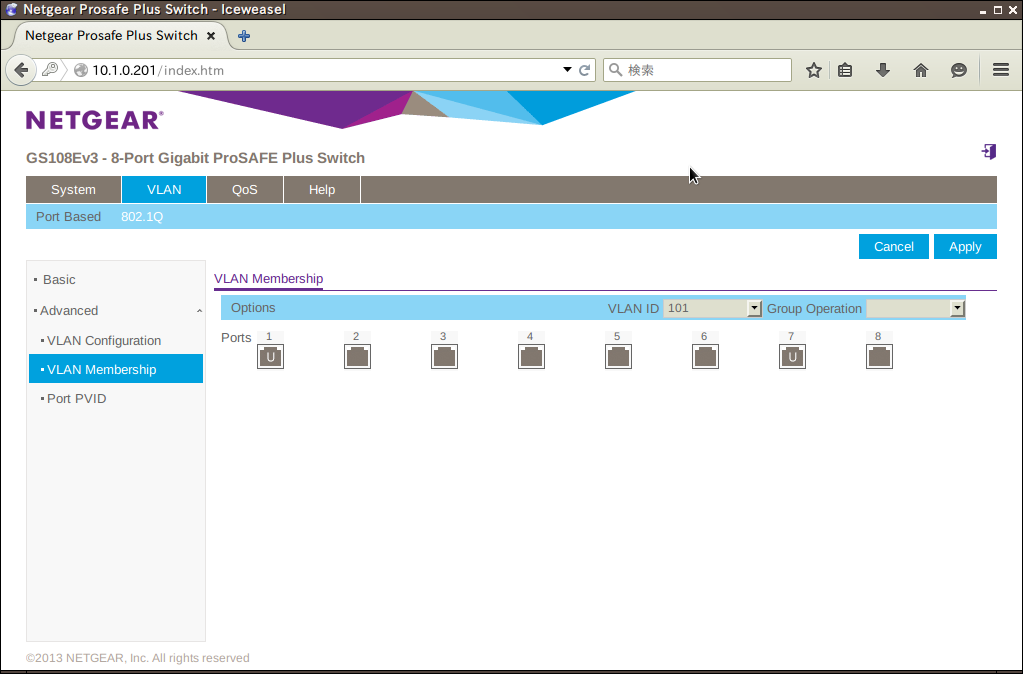Viewport: 1023px width, 674px height.
Task: Open a new browser tab
Action: (244, 36)
